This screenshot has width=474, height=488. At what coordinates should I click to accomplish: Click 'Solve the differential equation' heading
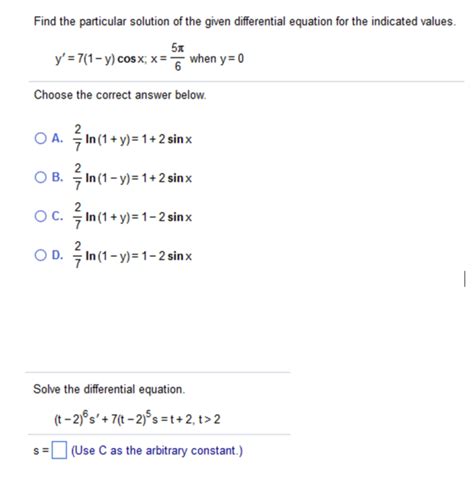pos(109,389)
